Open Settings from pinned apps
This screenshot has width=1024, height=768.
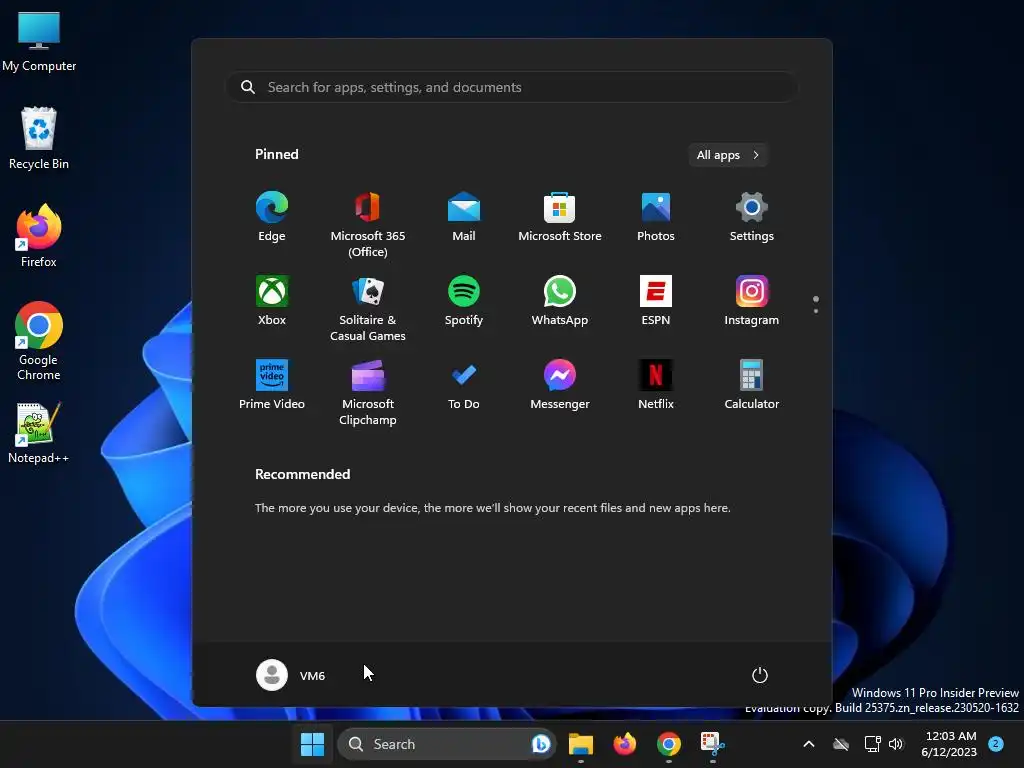click(752, 217)
